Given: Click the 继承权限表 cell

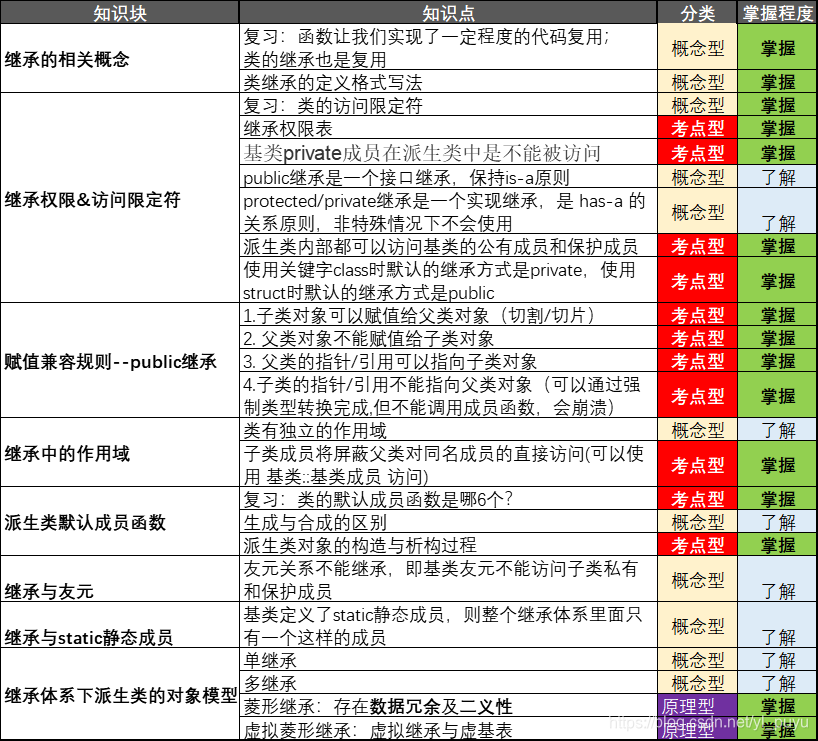Looking at the screenshot, I should [x=448, y=127].
